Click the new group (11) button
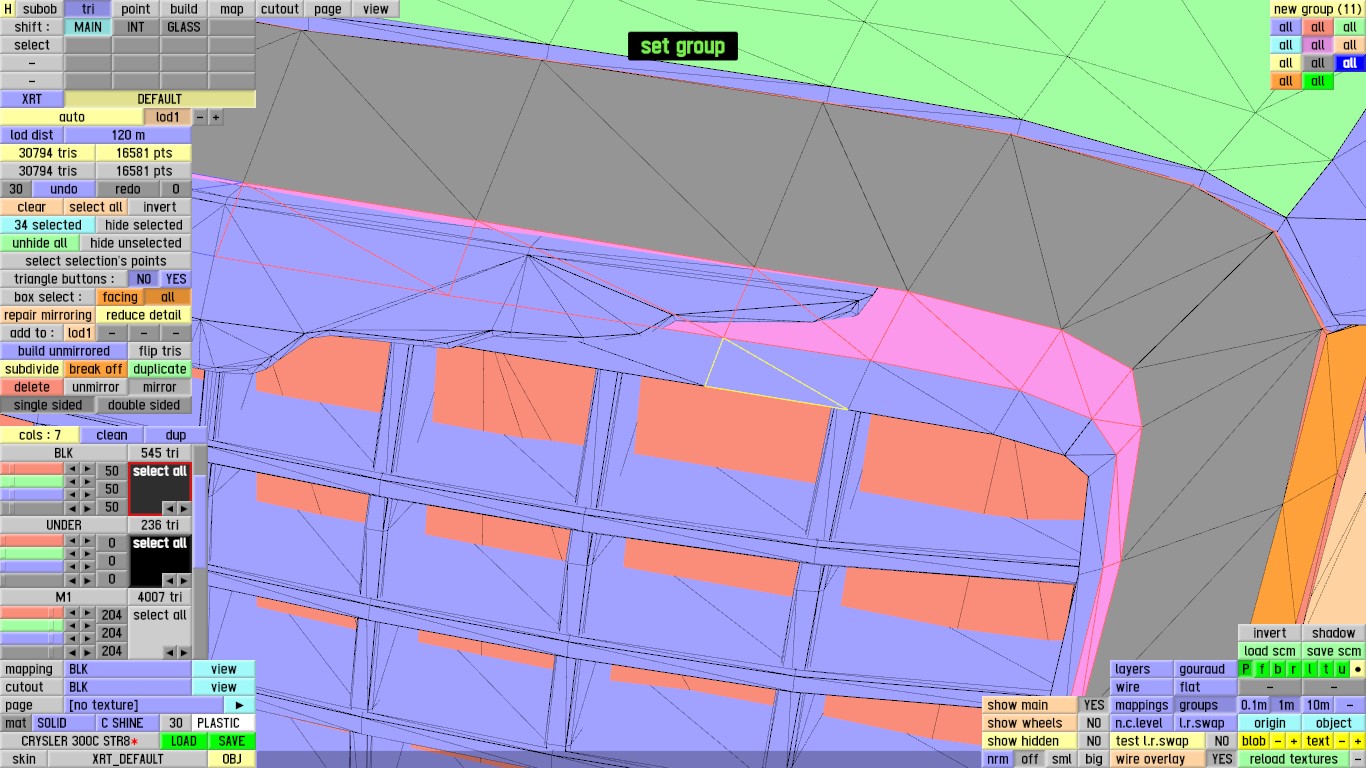The width and height of the screenshot is (1366, 768). tap(1318, 9)
